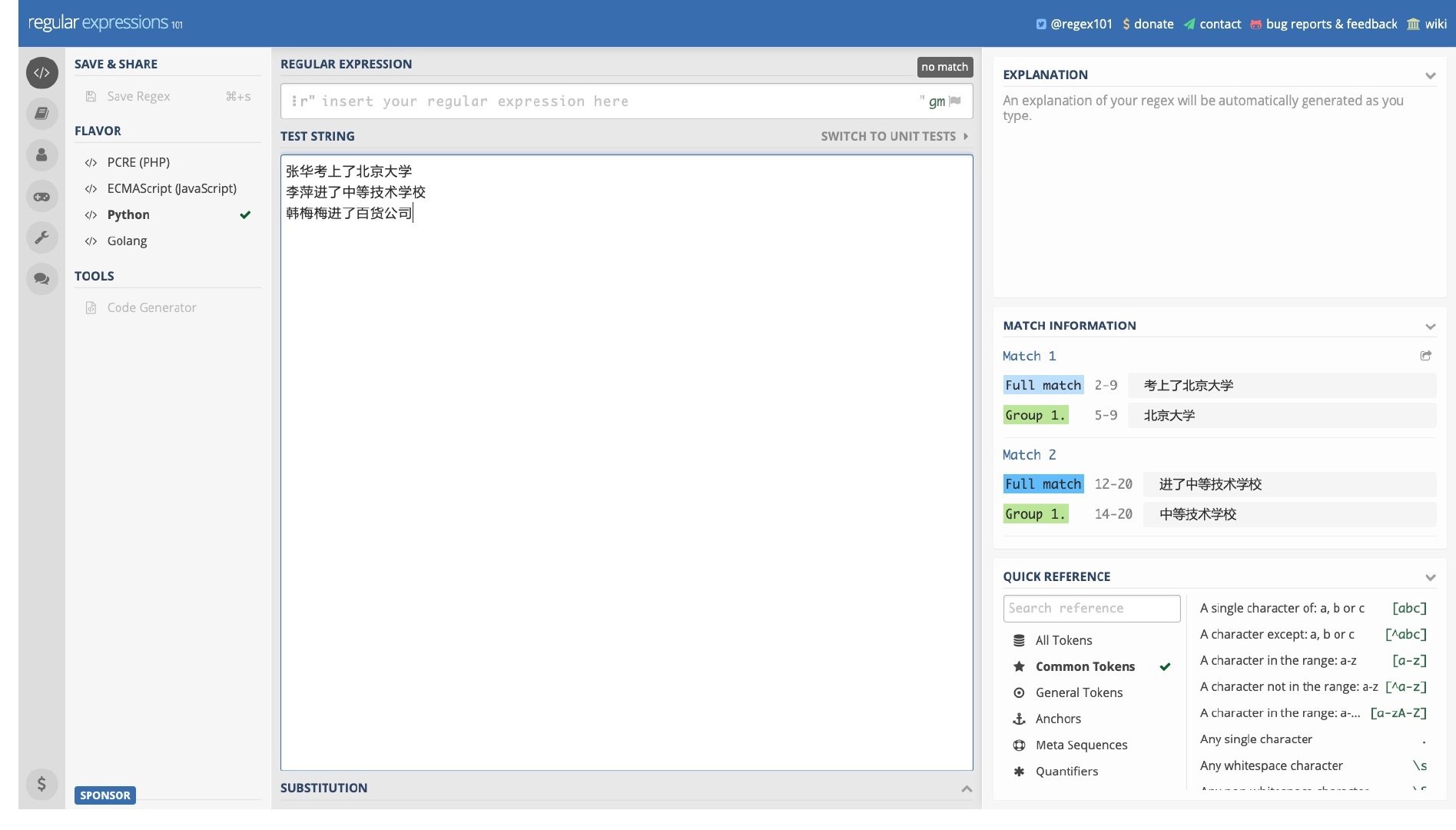
Task: Open the wiki link in header
Action: [x=1435, y=24]
